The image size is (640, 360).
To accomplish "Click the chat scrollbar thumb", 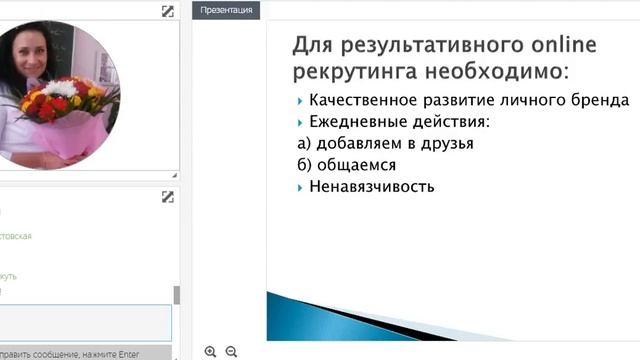I will (x=177, y=295).
